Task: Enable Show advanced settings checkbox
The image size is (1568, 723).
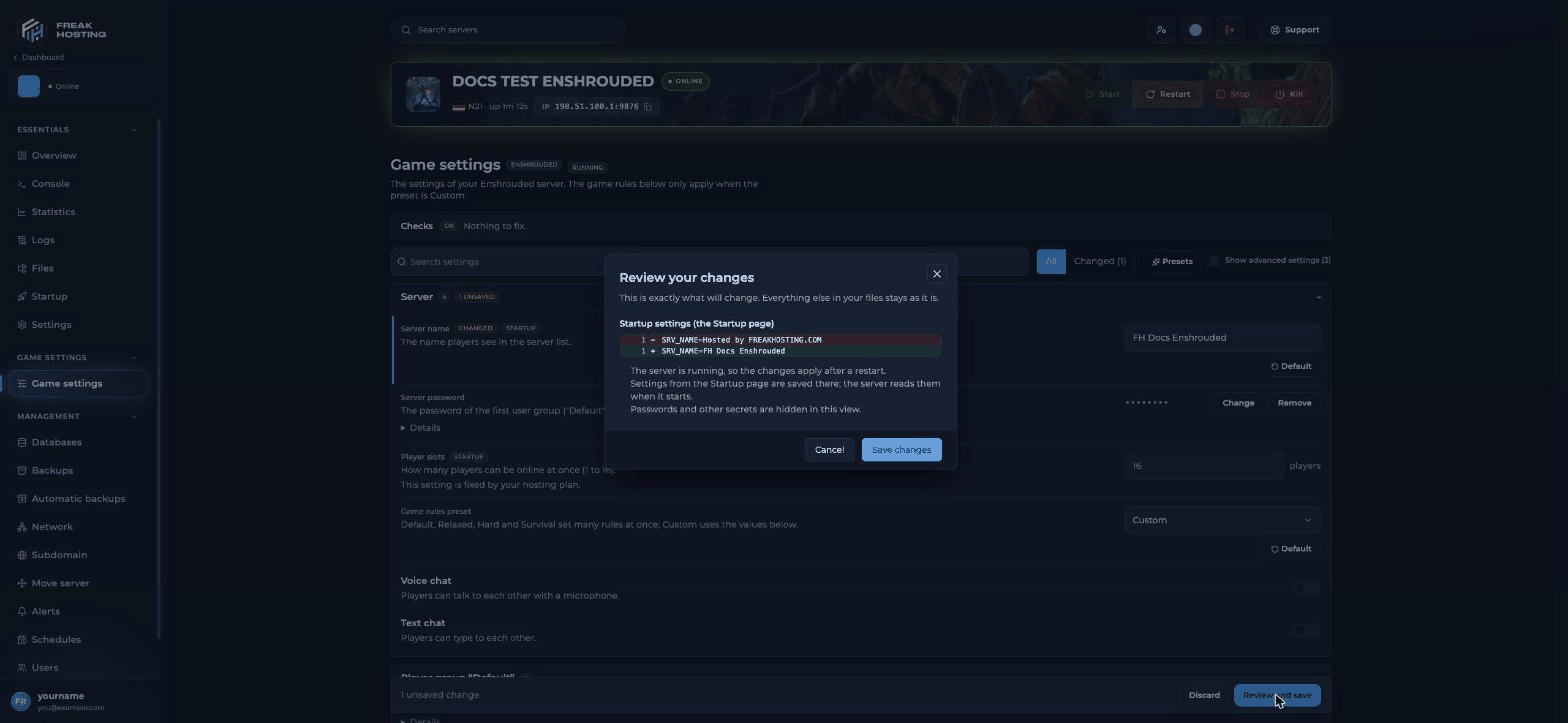Action: (x=1214, y=261)
